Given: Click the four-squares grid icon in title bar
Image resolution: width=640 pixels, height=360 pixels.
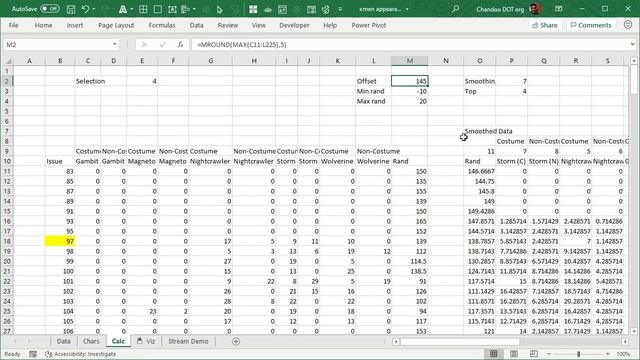Looking at the screenshot, I should pyautogui.click(x=253, y=9).
